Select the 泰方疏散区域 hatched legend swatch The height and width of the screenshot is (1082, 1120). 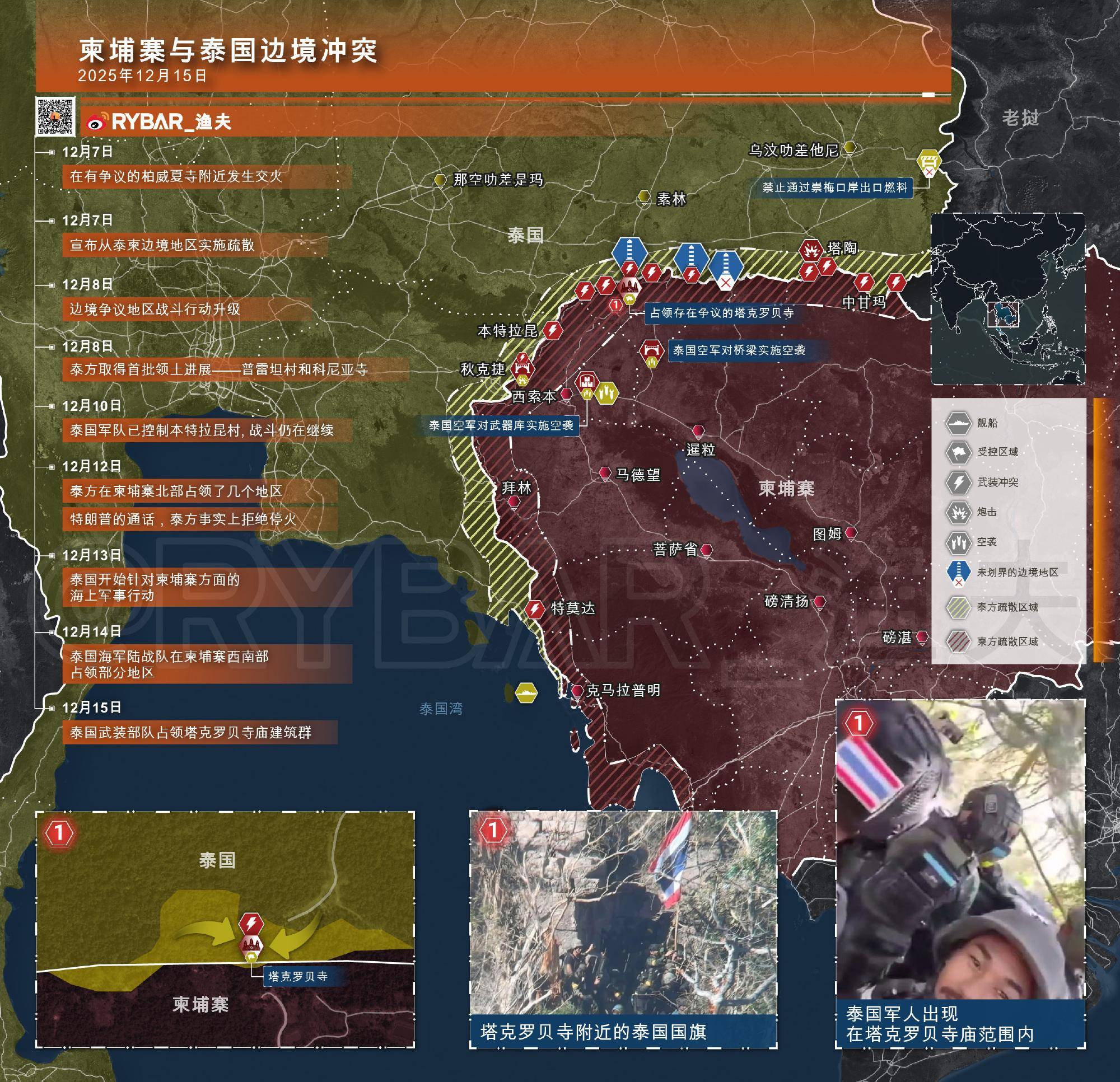click(x=958, y=607)
